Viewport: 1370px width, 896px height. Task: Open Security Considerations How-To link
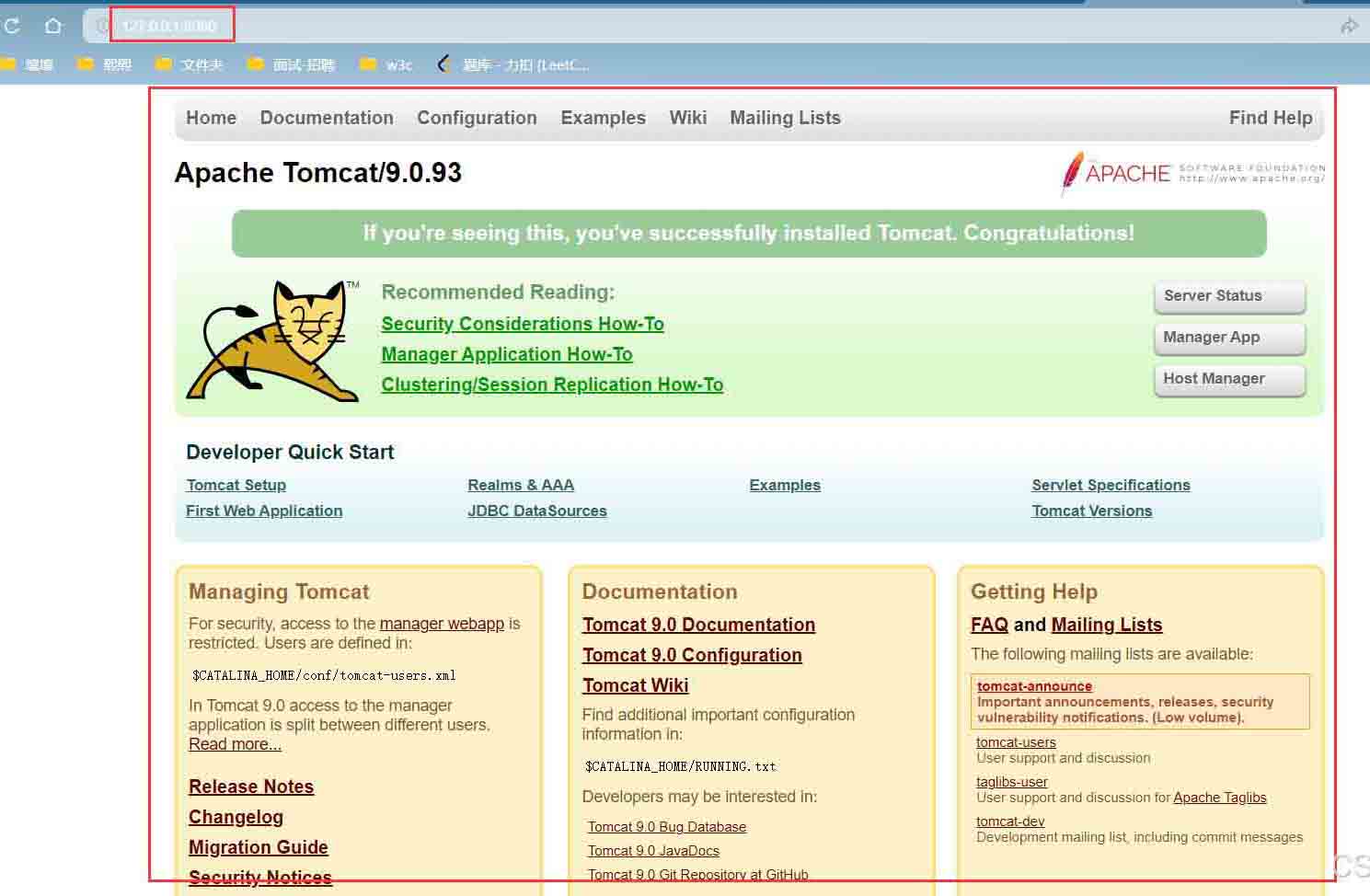click(523, 324)
